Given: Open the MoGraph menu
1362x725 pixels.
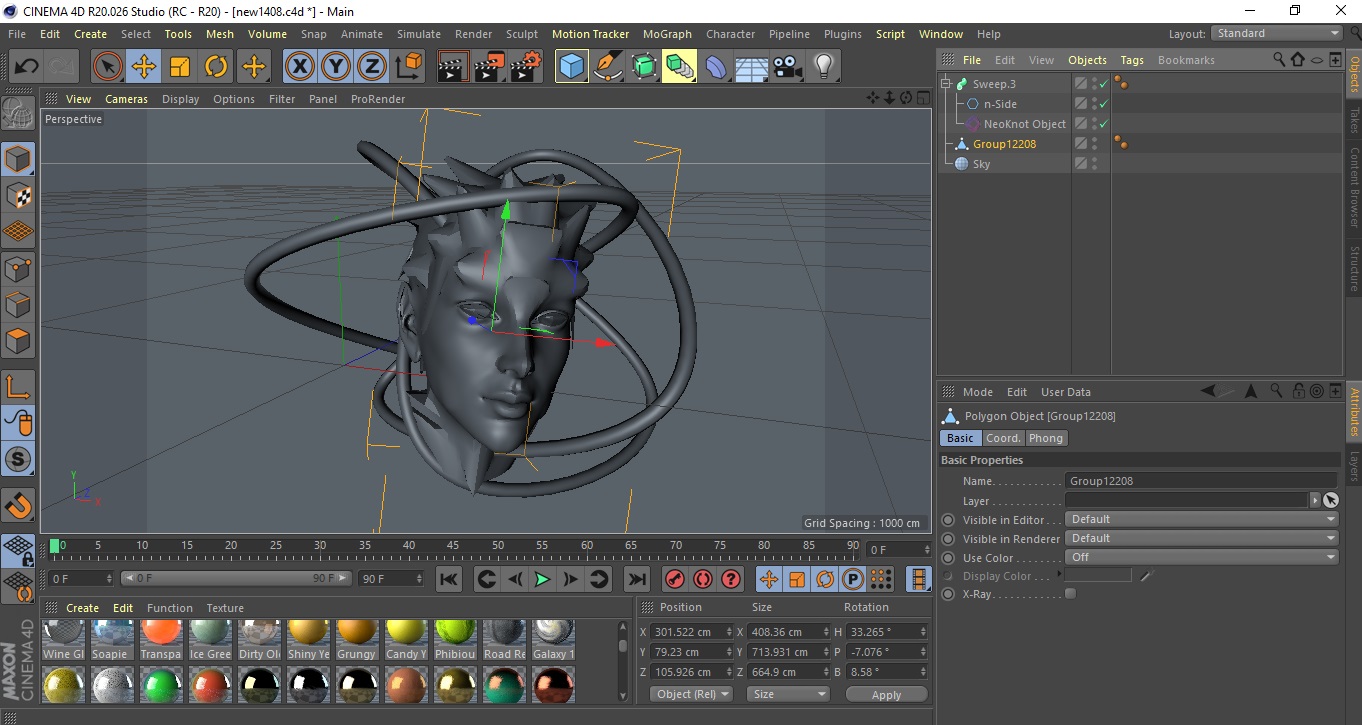Looking at the screenshot, I should point(667,34).
